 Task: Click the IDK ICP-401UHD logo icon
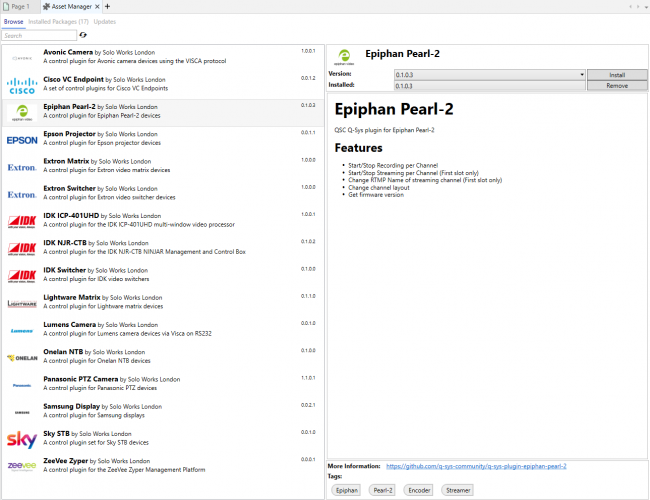[22, 222]
